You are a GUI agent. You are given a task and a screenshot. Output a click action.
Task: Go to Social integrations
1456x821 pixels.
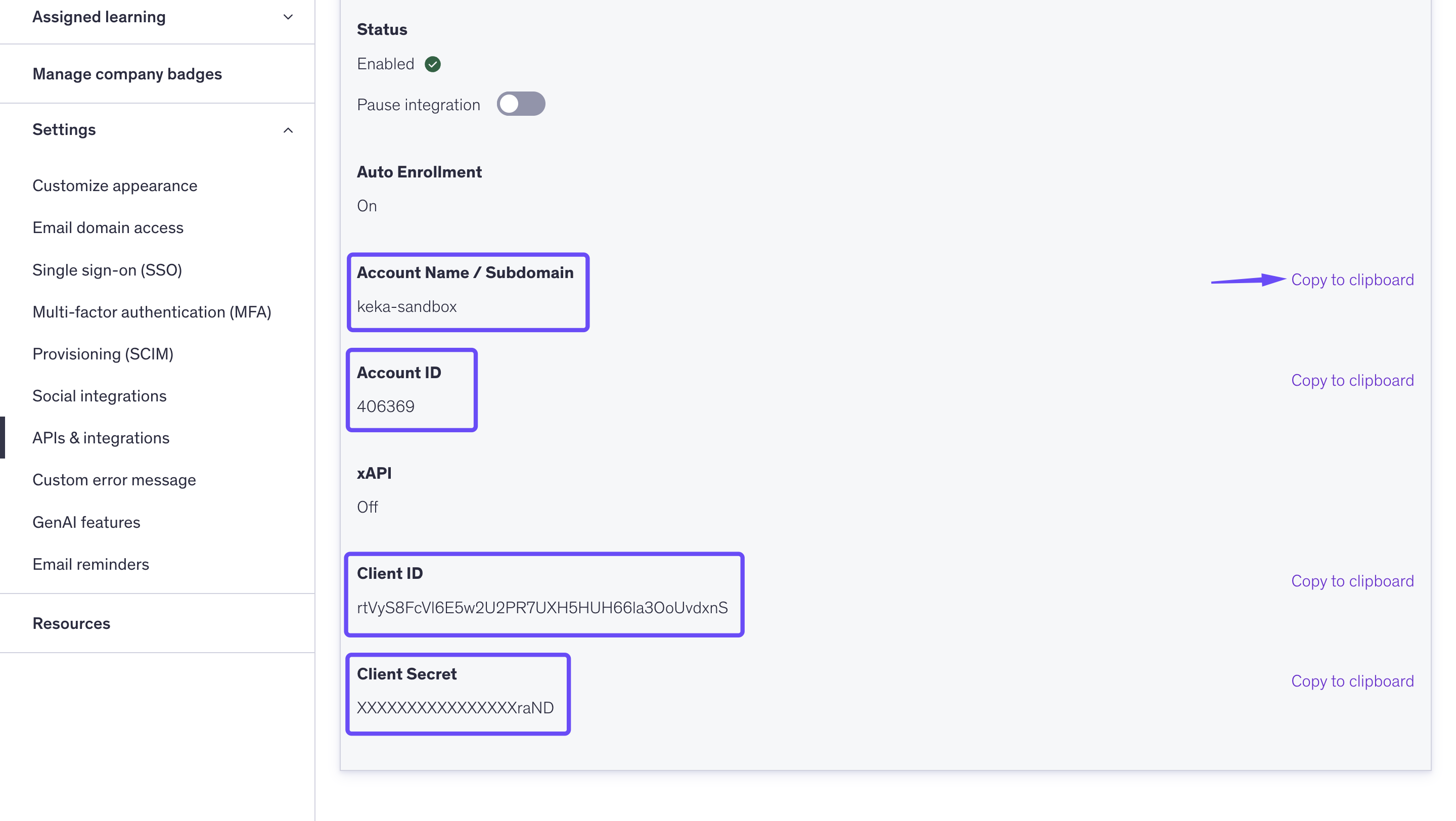tap(100, 396)
